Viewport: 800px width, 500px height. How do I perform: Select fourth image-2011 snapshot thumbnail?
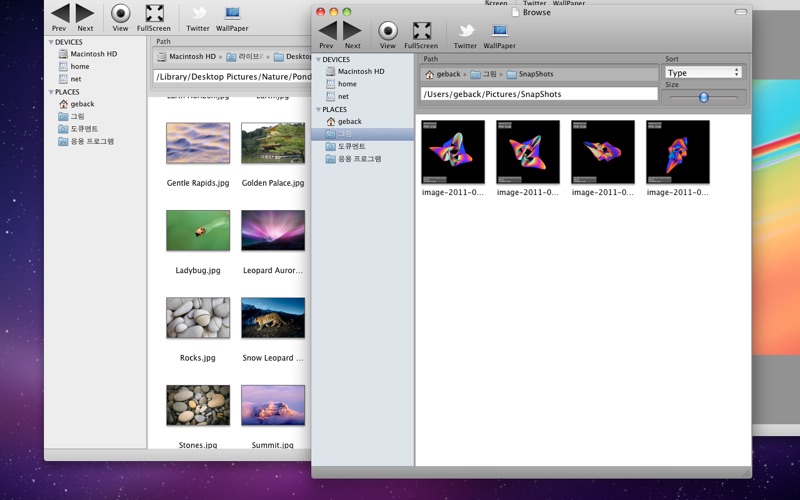[678, 152]
